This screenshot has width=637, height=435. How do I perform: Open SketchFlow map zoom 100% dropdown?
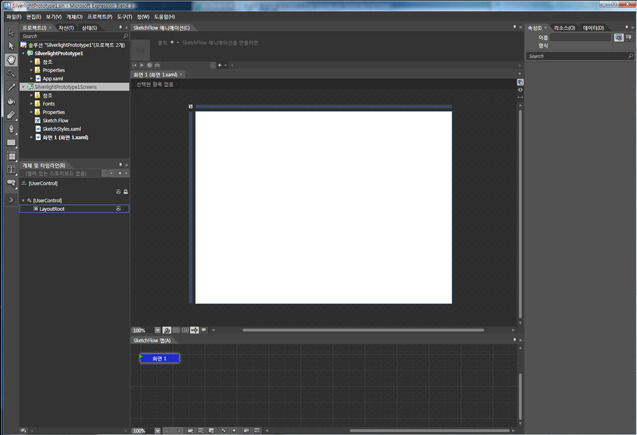coord(157,431)
